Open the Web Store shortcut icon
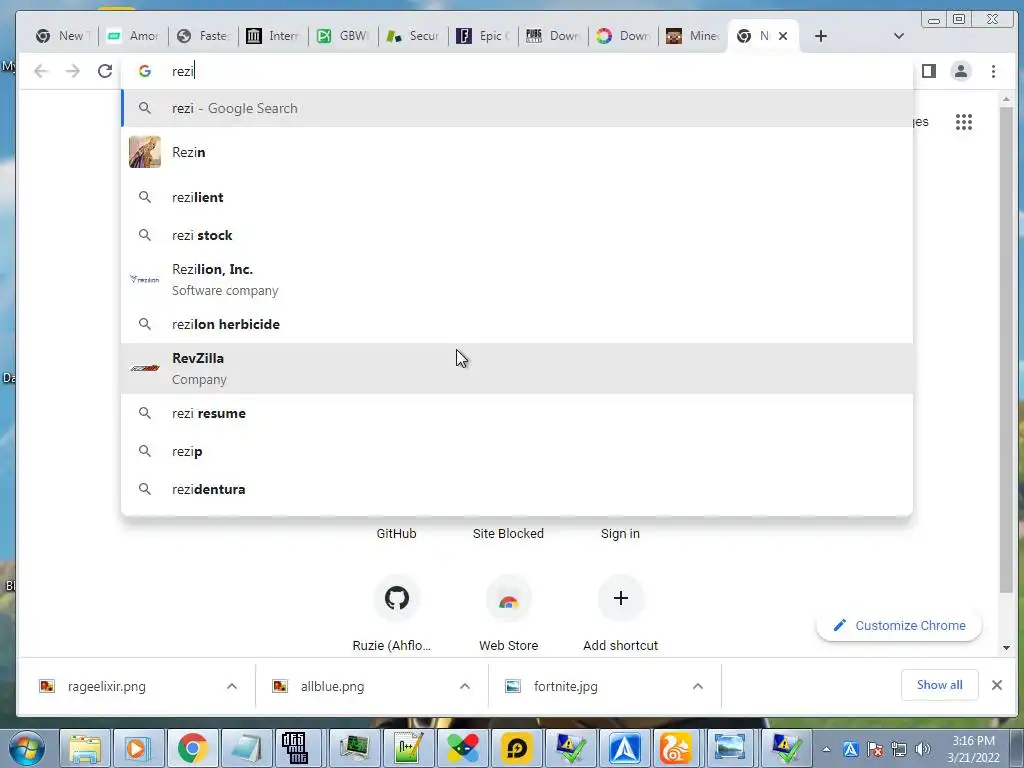 [508, 598]
